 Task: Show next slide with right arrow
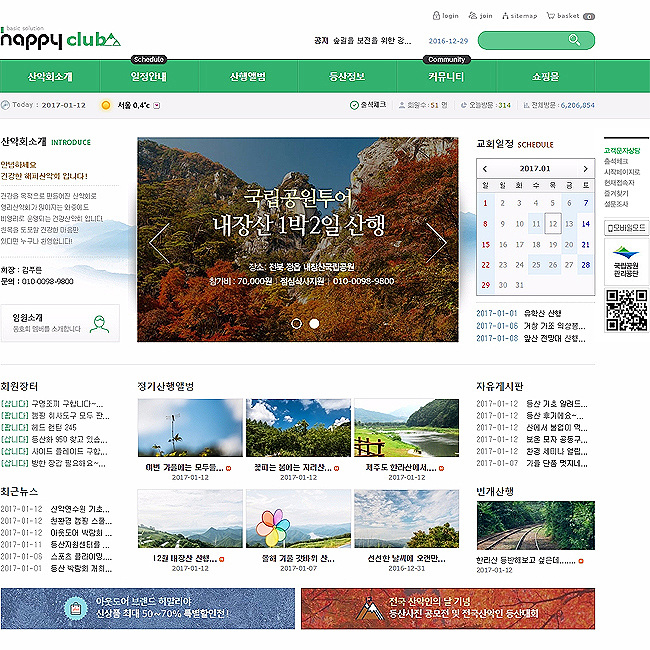click(x=436, y=243)
